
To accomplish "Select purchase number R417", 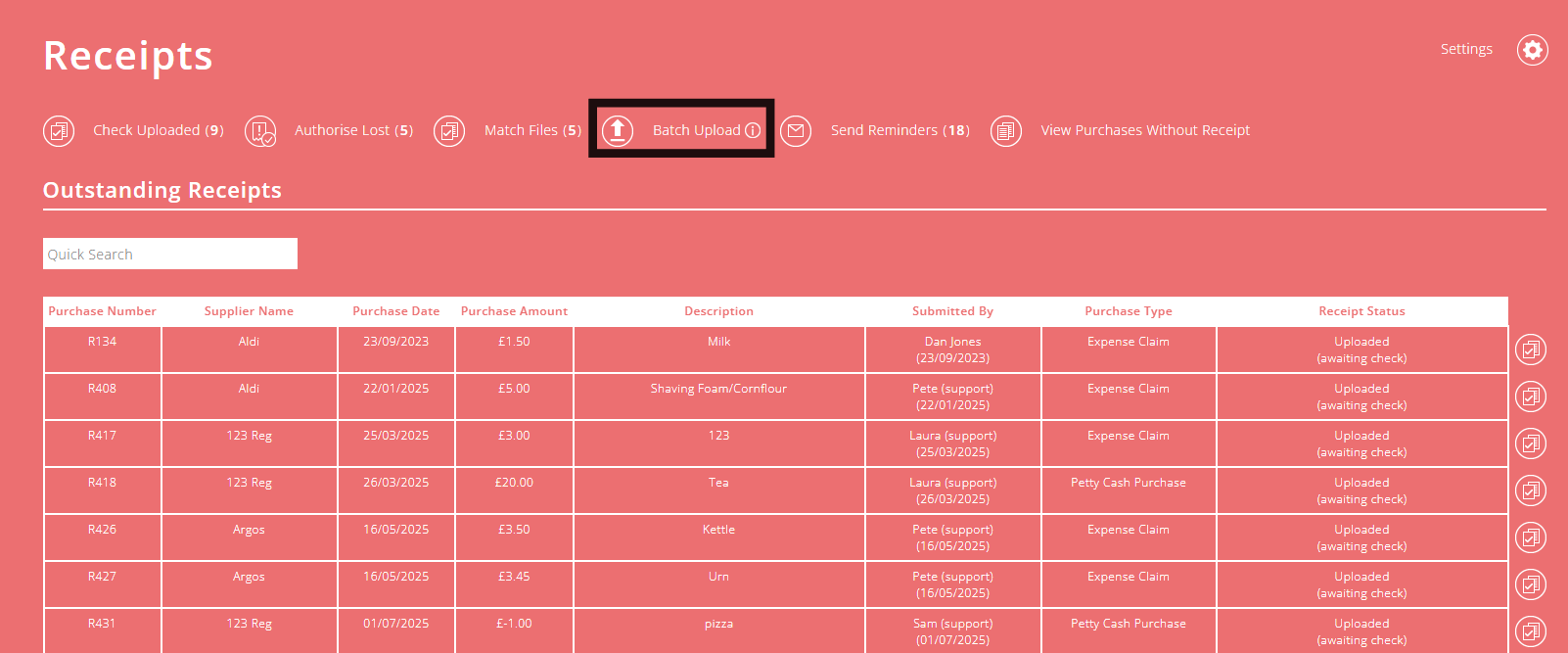I will (102, 436).
